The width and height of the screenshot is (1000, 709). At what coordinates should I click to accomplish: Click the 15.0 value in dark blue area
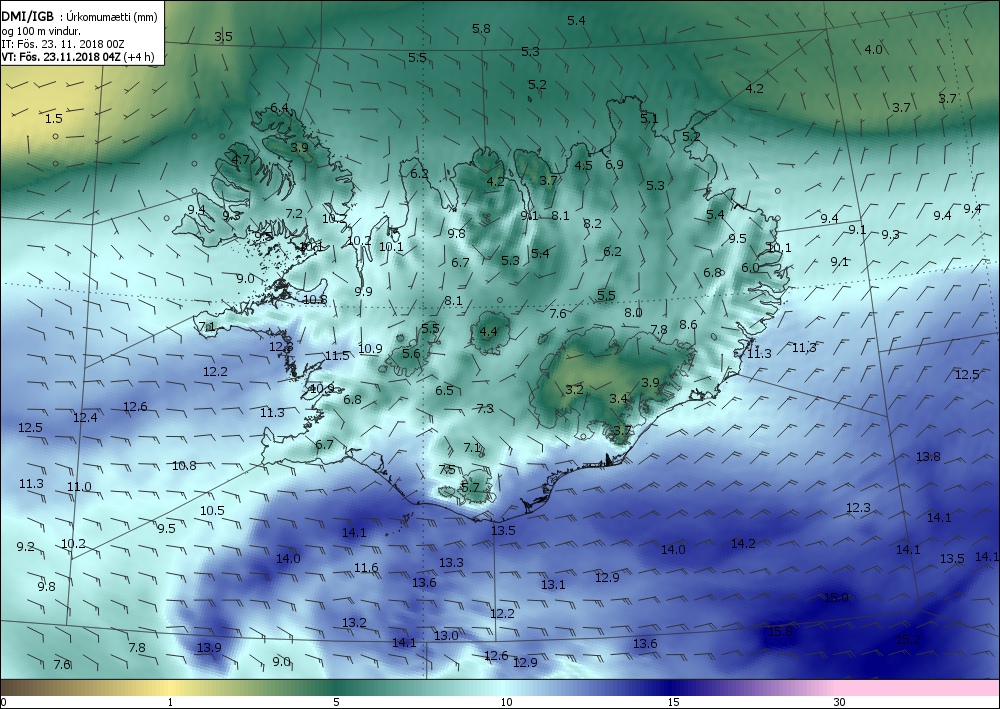(x=836, y=598)
